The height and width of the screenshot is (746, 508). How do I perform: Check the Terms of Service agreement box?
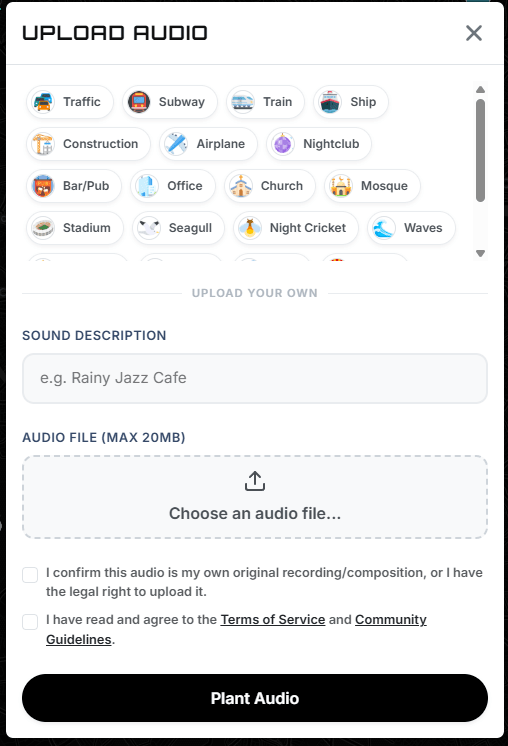[x=30, y=622]
